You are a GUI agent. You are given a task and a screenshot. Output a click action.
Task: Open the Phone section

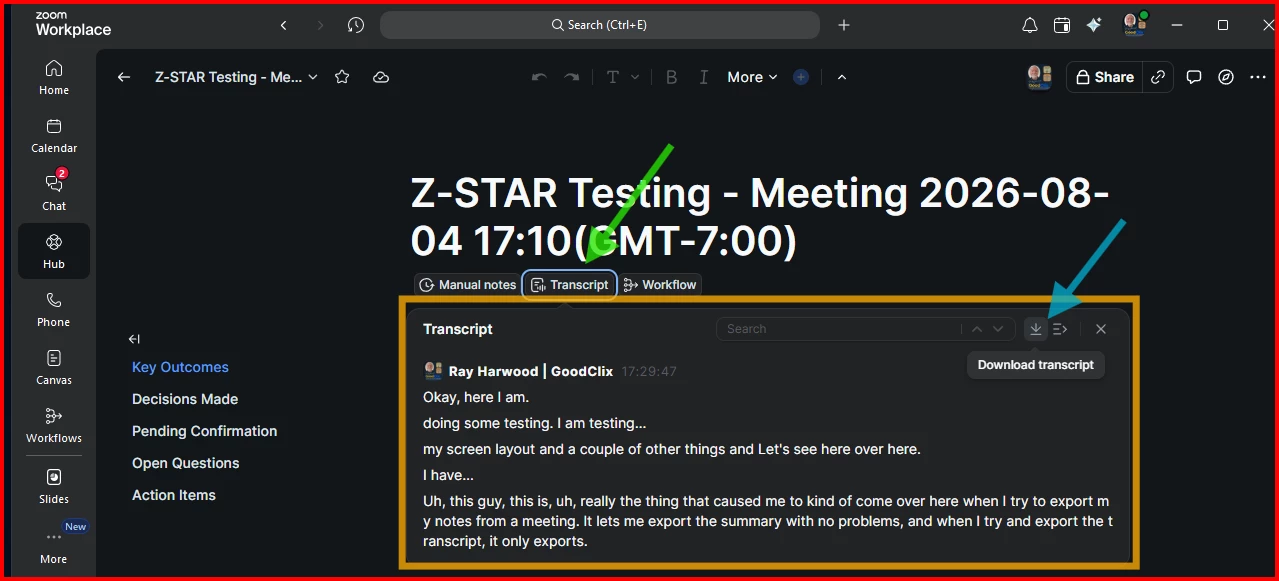point(54,309)
